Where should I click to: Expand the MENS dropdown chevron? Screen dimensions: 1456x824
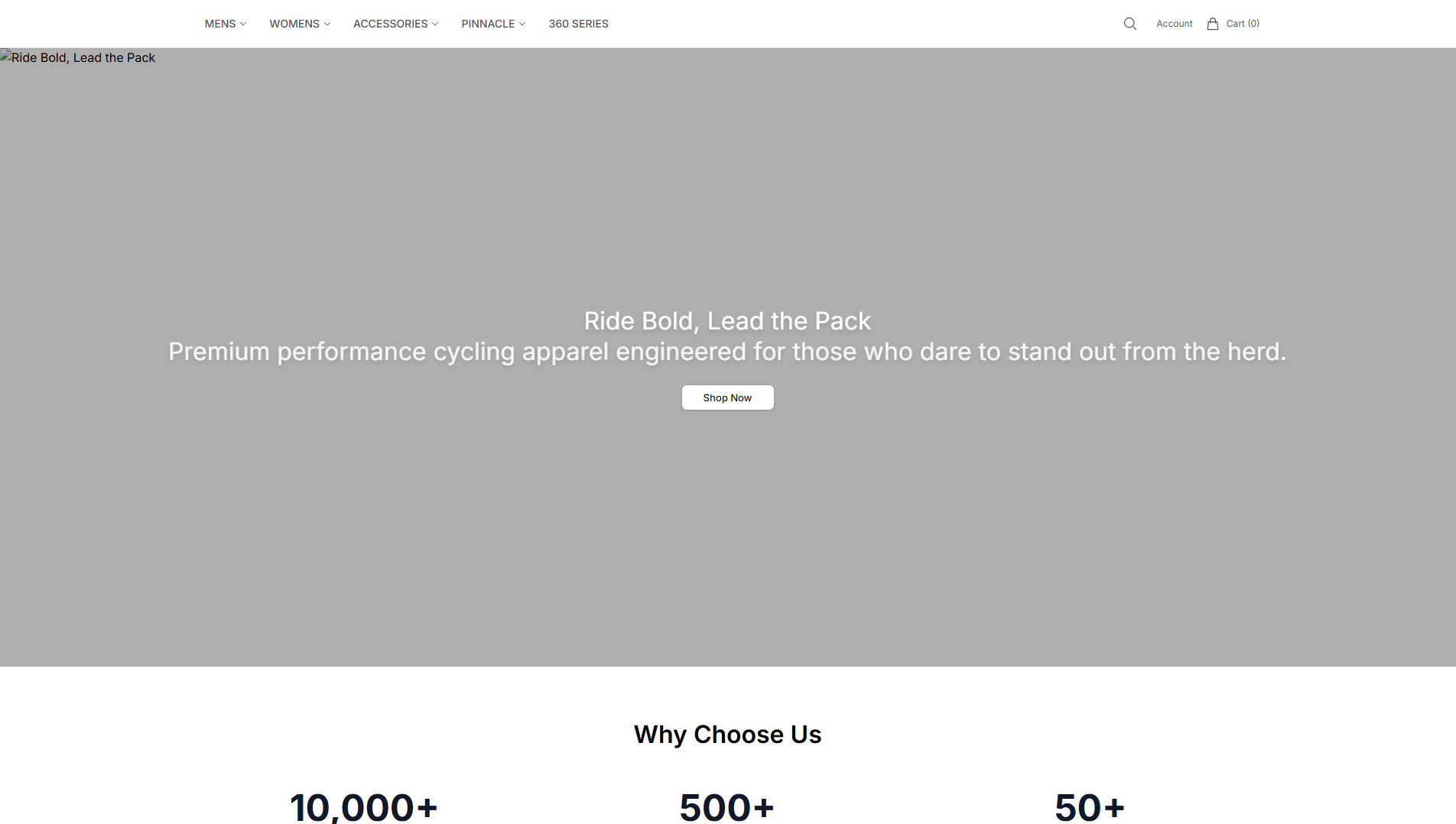243,24
